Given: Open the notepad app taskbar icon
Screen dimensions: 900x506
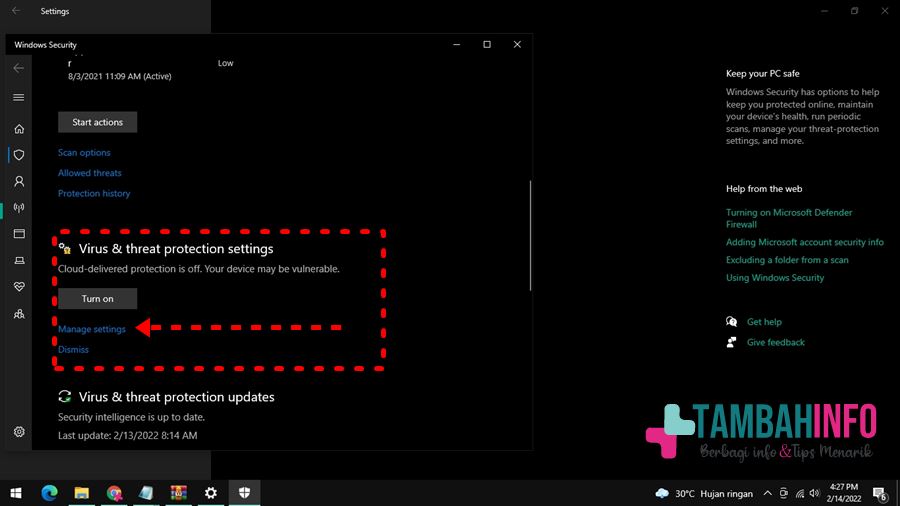Looking at the screenshot, I should point(146,493).
